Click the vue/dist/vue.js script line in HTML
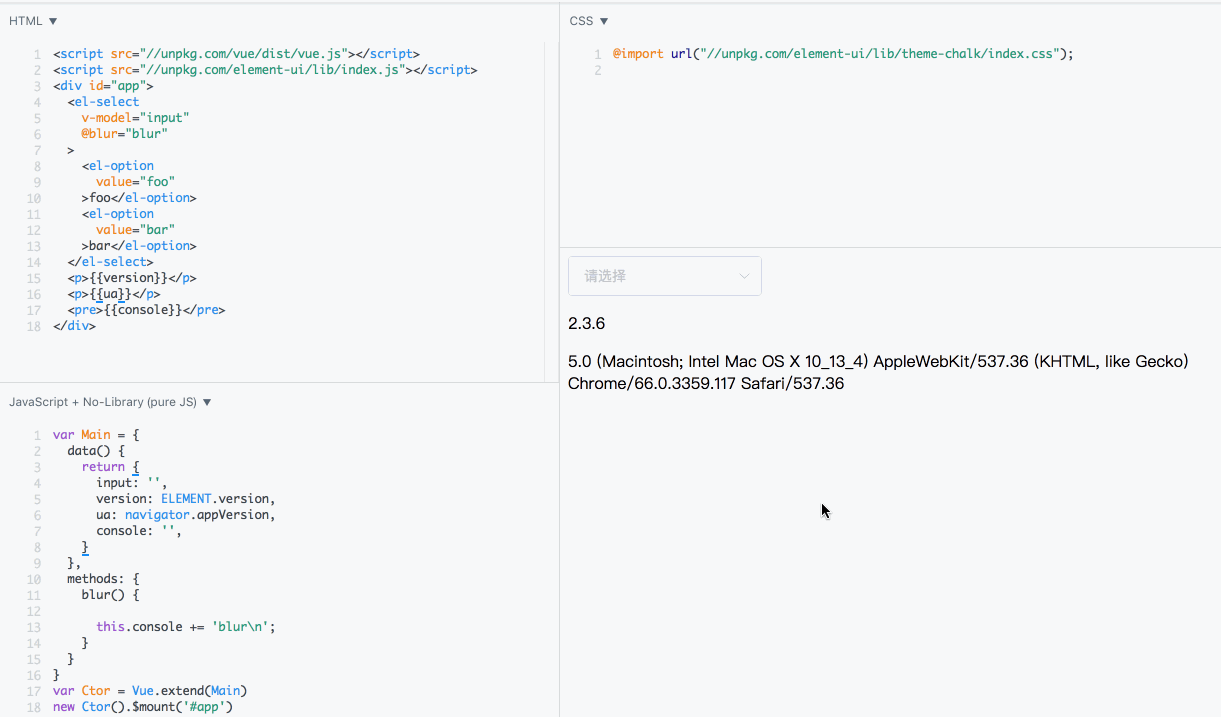 [236, 54]
